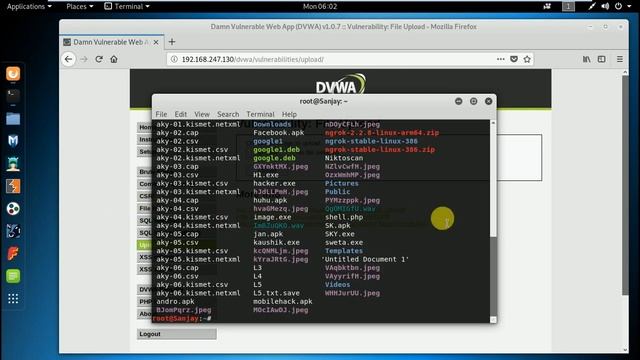
Task: Click andro.apk in the terminal listing
Action: [175, 301]
